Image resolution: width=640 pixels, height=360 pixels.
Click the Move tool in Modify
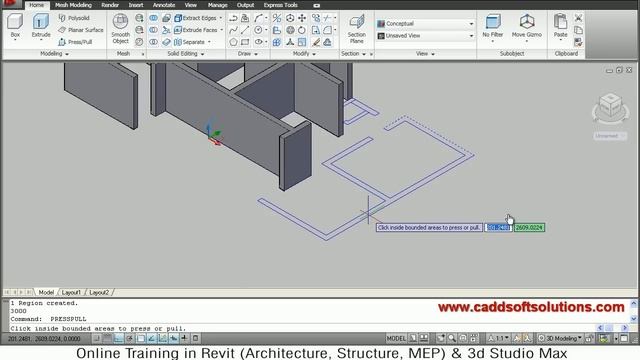point(302,18)
